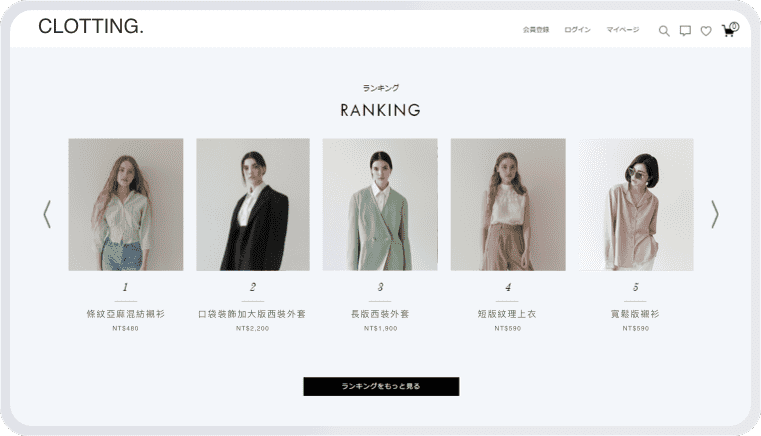Open the heart wishlist icon

(x=706, y=31)
